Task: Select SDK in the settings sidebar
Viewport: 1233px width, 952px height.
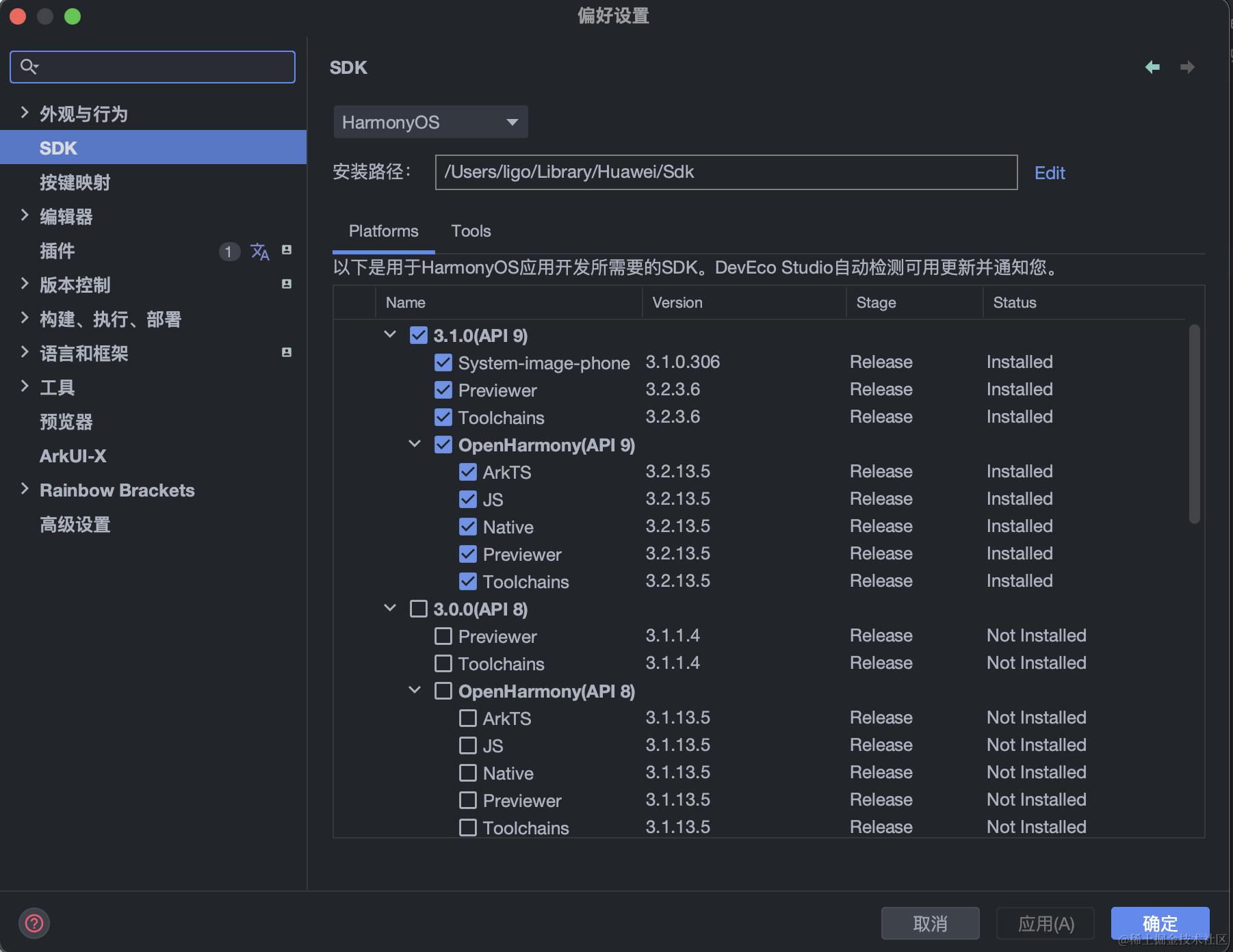Action: 153,148
